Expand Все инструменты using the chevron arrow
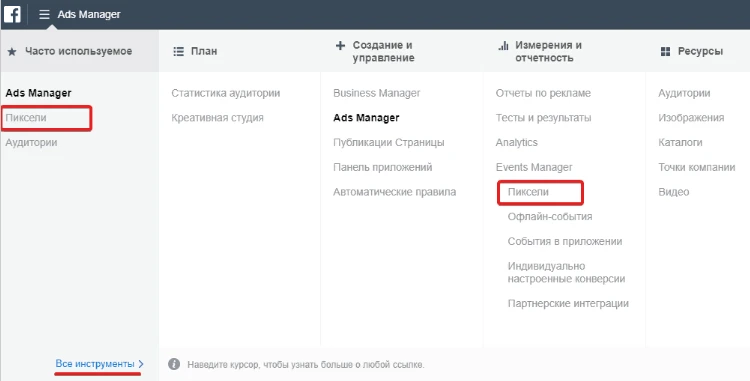This screenshot has height=381, width=750. pyautogui.click(x=141, y=364)
